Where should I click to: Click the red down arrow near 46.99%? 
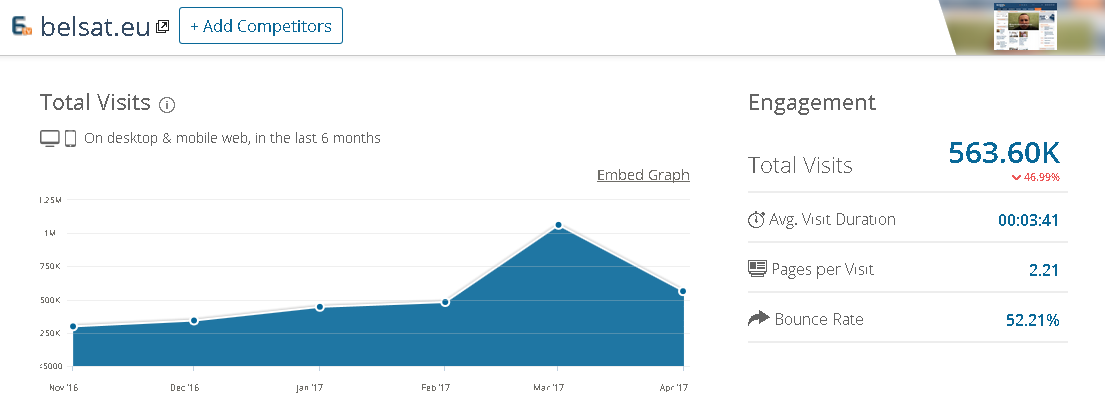point(1016,178)
